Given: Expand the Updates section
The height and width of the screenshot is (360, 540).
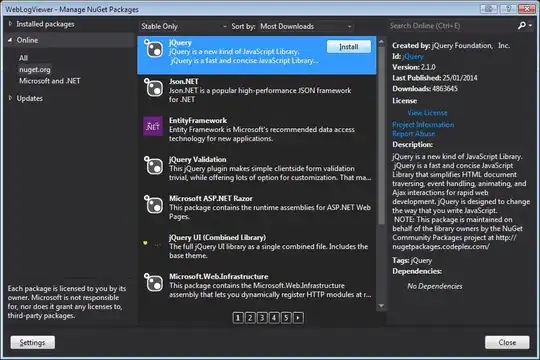Looking at the screenshot, I should coord(10,98).
